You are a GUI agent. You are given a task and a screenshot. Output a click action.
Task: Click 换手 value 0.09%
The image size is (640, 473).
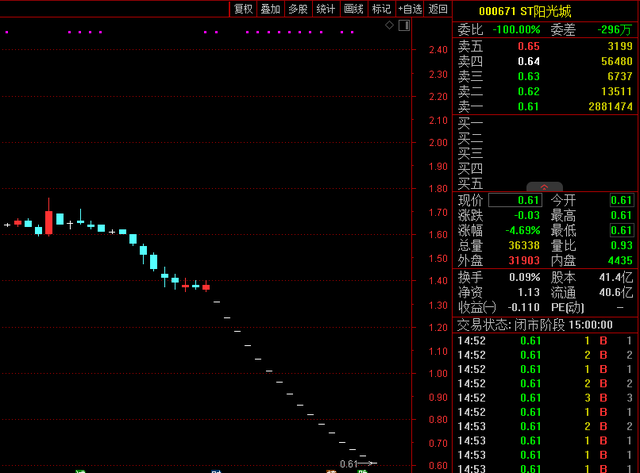pyautogui.click(x=524, y=278)
